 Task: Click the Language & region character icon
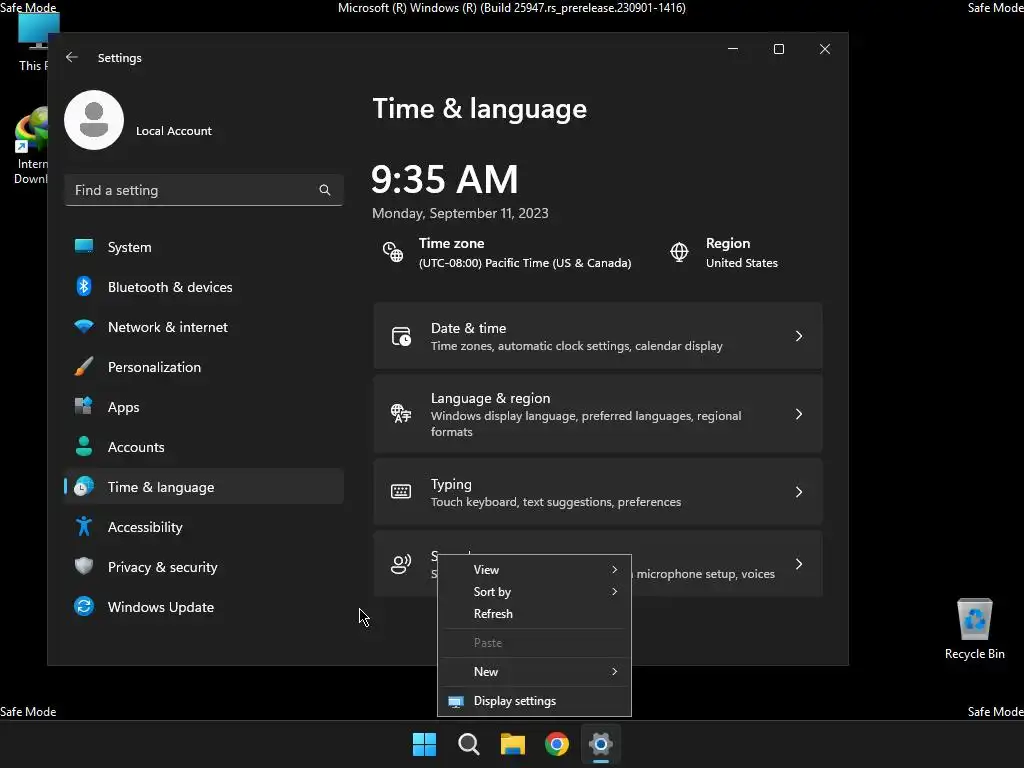click(401, 413)
